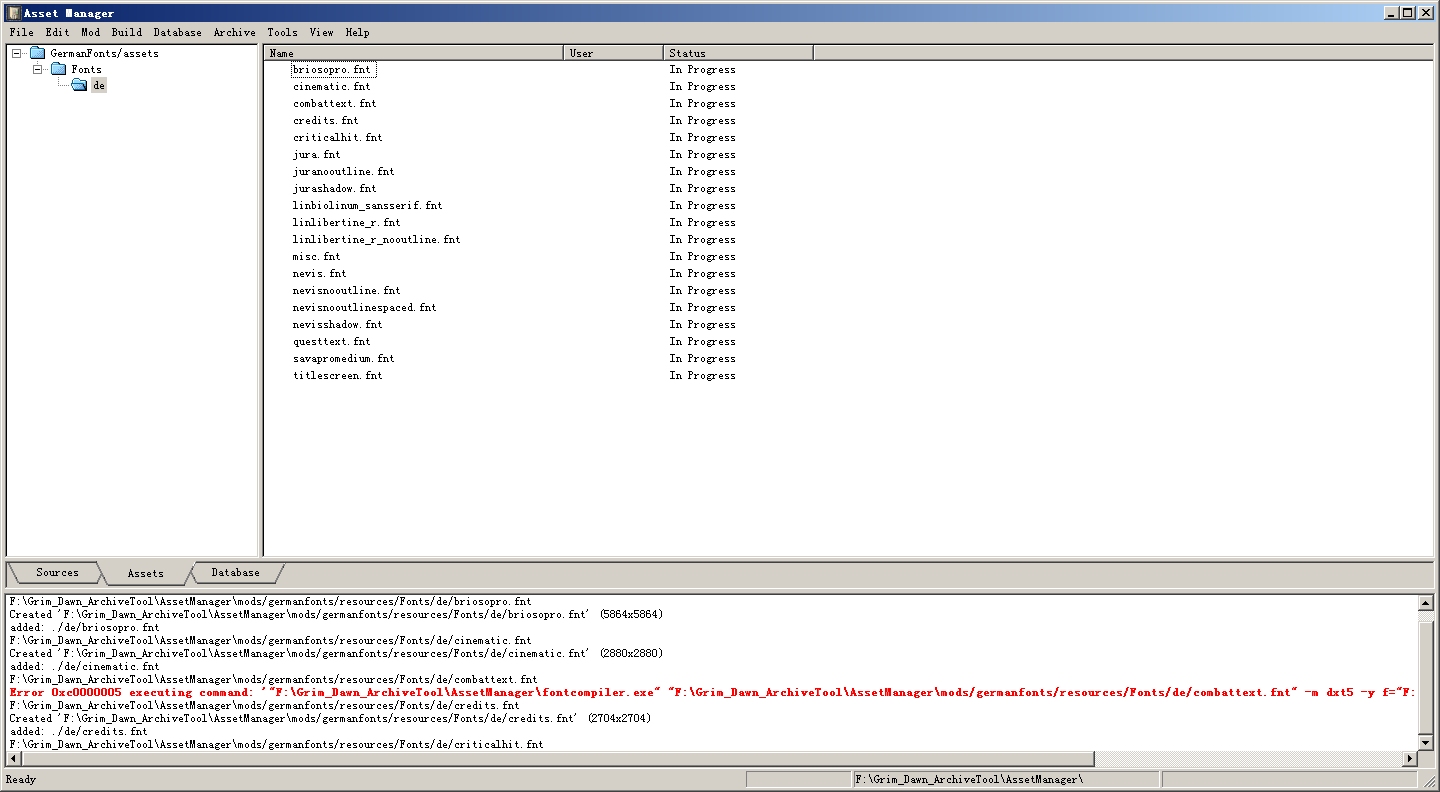This screenshot has width=1440, height=792.
Task: Click the In Progress status of briosopro.fnt
Action: (702, 70)
